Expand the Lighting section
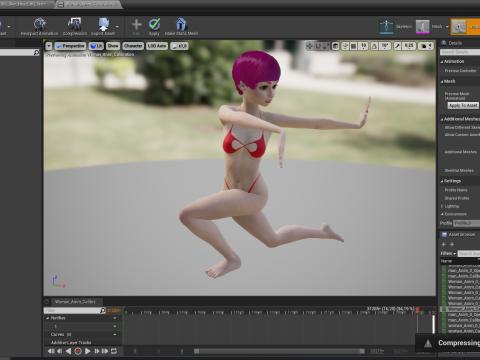Screen dimensions: 480x360 click(442, 206)
